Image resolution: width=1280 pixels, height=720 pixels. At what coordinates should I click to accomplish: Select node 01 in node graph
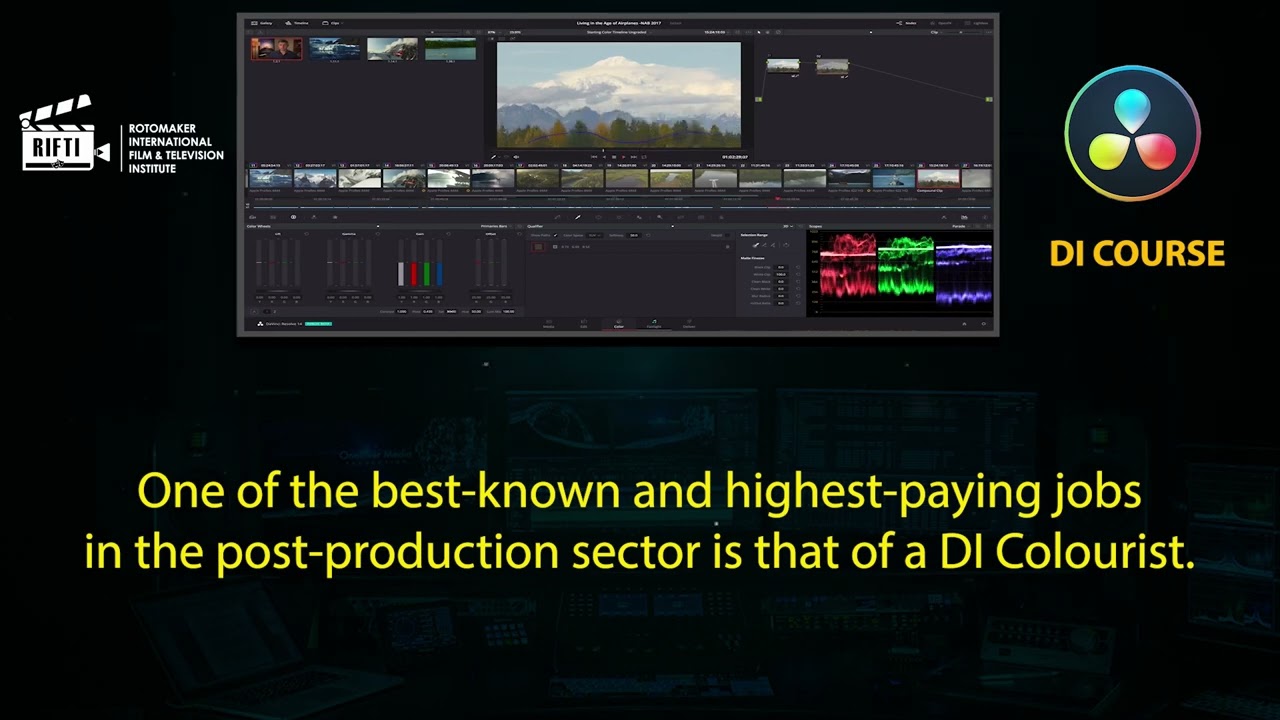coord(783,66)
